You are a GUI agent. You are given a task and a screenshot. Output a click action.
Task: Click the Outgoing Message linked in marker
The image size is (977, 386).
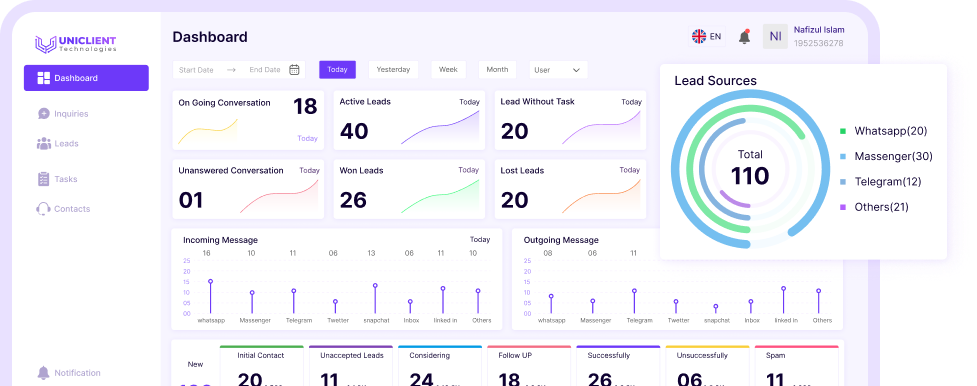click(x=783, y=289)
